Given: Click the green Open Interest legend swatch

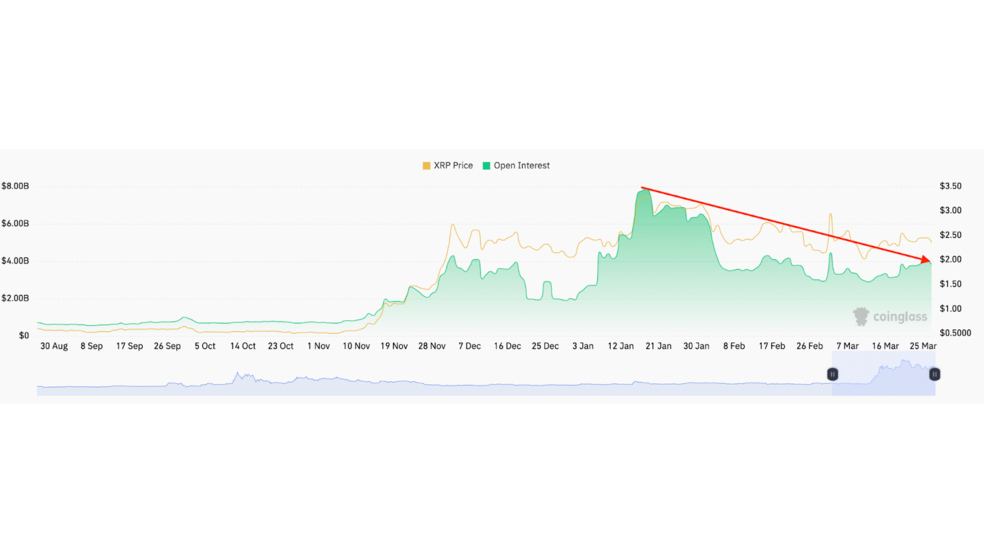Looking at the screenshot, I should point(486,166).
